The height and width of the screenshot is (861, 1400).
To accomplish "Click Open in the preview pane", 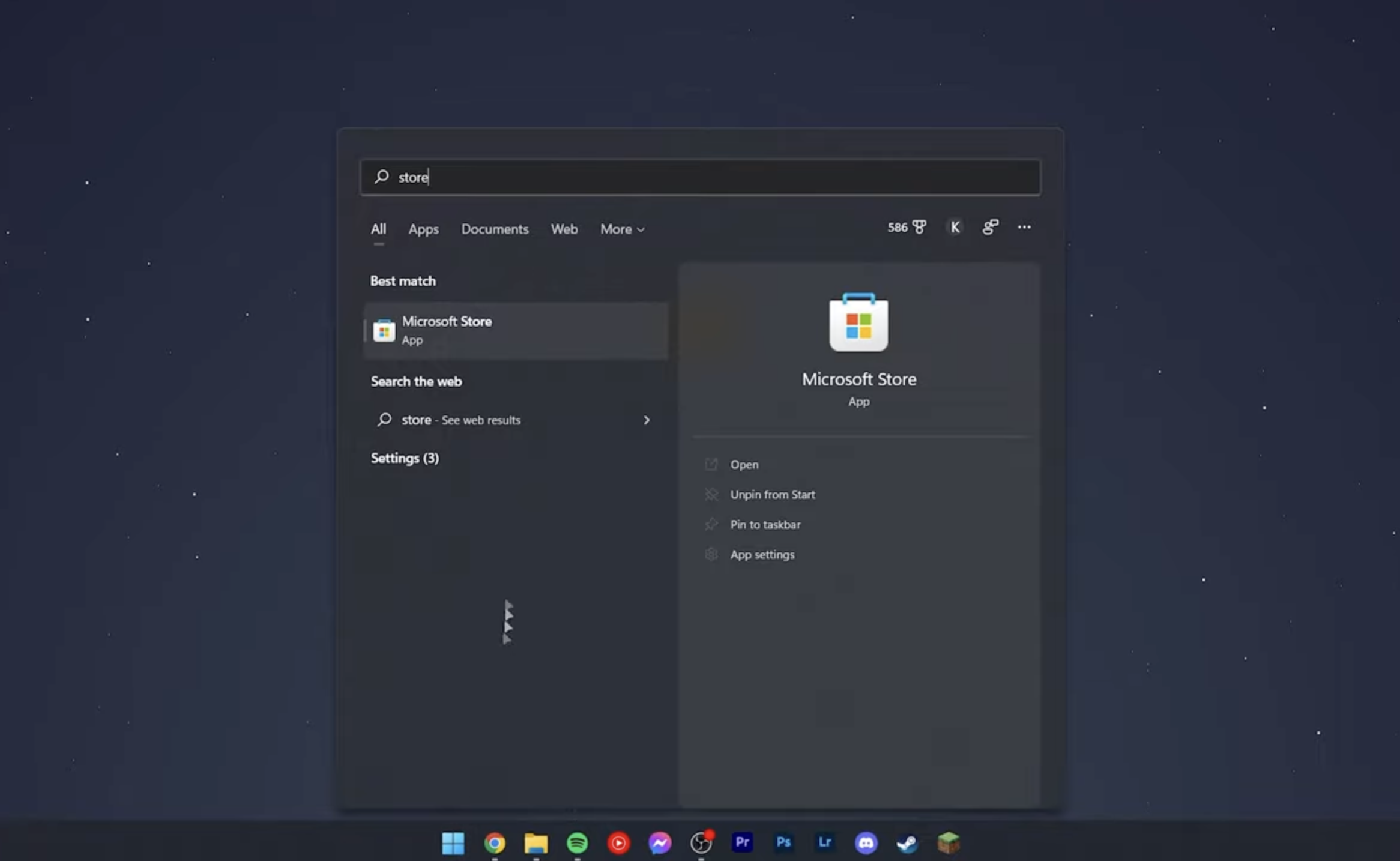I will [744, 465].
